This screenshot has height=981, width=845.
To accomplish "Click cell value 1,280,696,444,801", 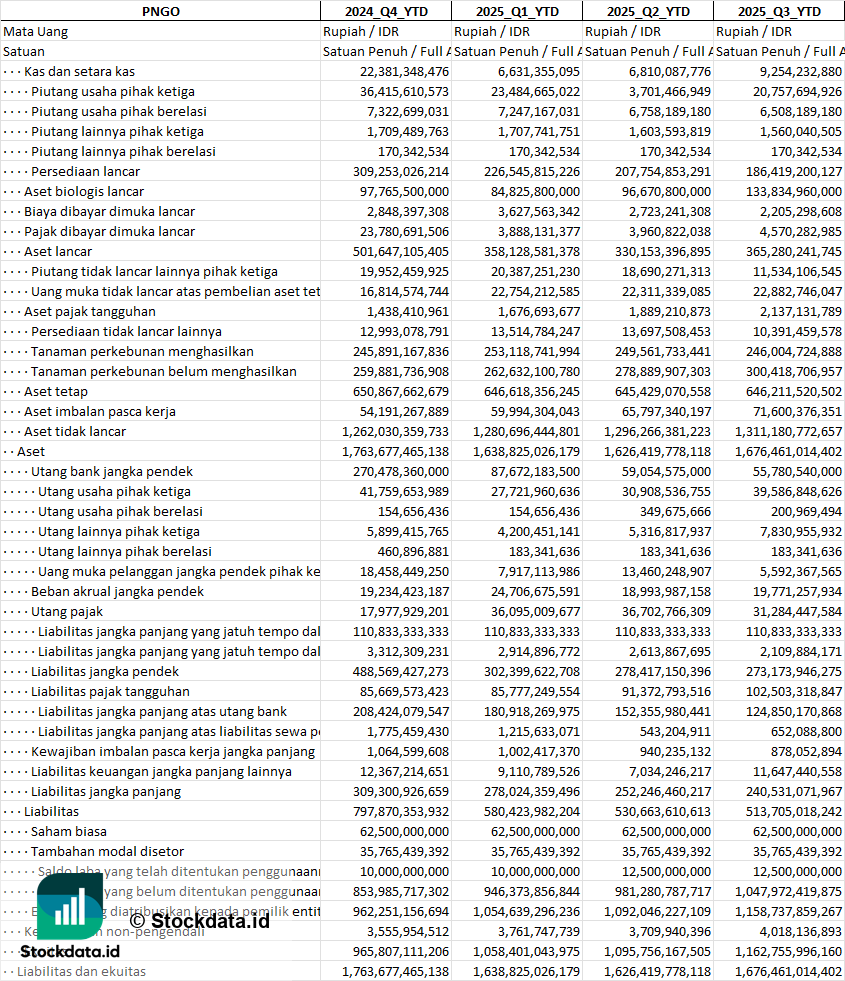I will pyautogui.click(x=527, y=432).
